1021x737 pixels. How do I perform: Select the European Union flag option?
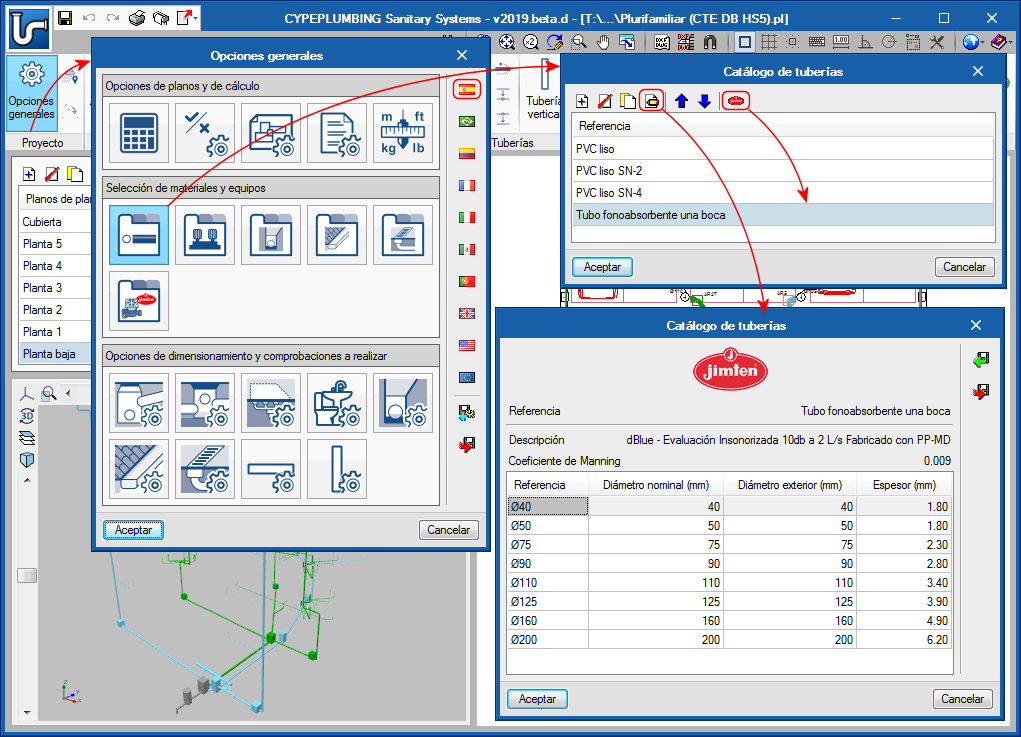click(467, 377)
